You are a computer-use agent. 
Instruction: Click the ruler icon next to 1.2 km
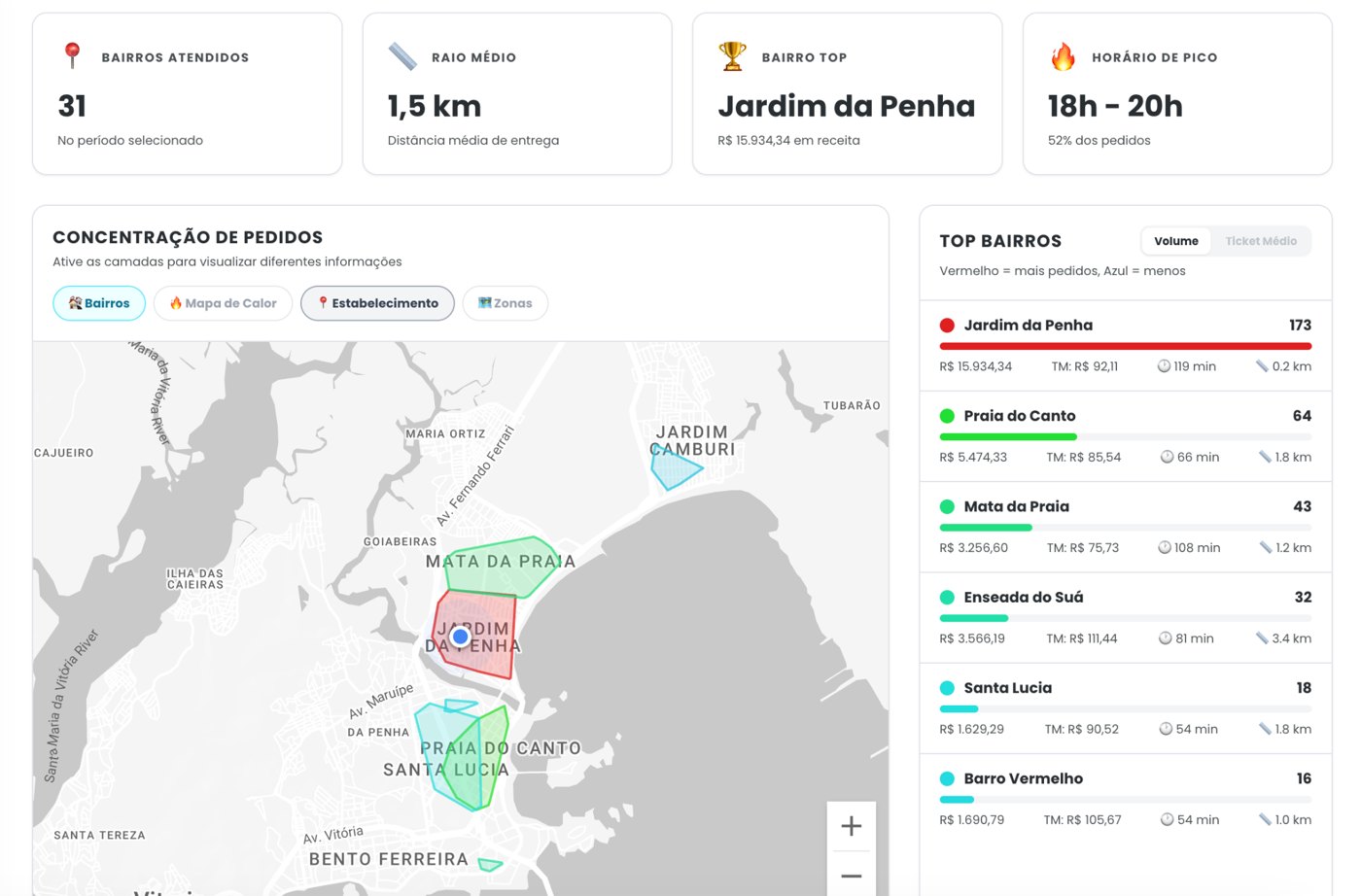click(1265, 548)
